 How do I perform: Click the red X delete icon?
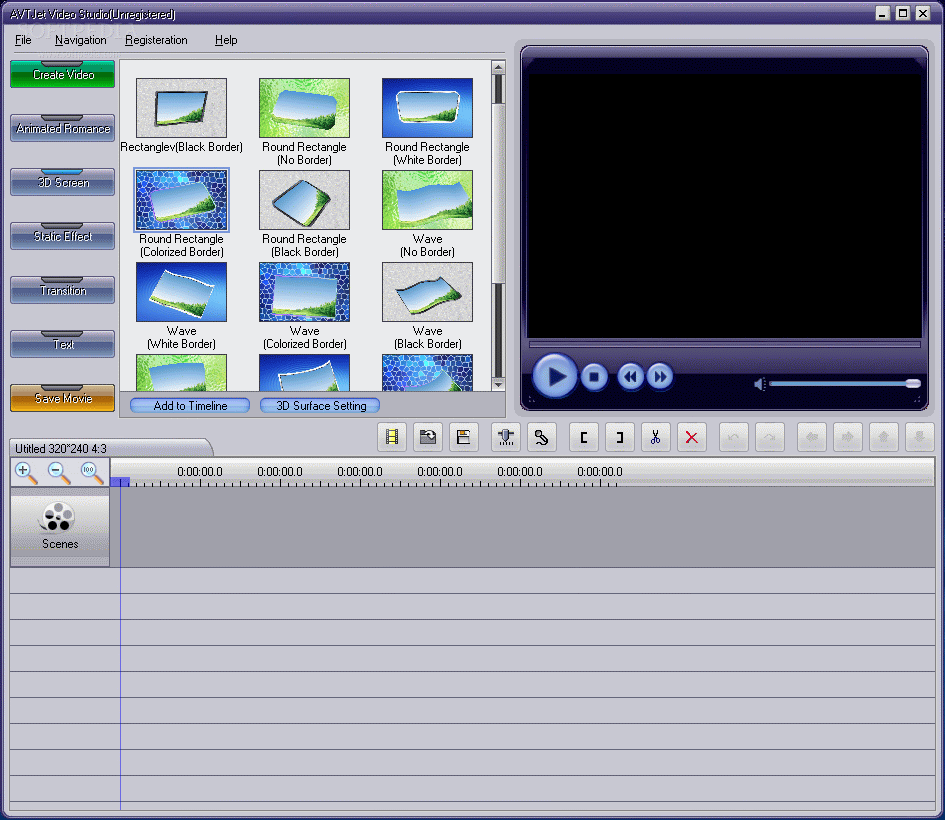tap(692, 437)
